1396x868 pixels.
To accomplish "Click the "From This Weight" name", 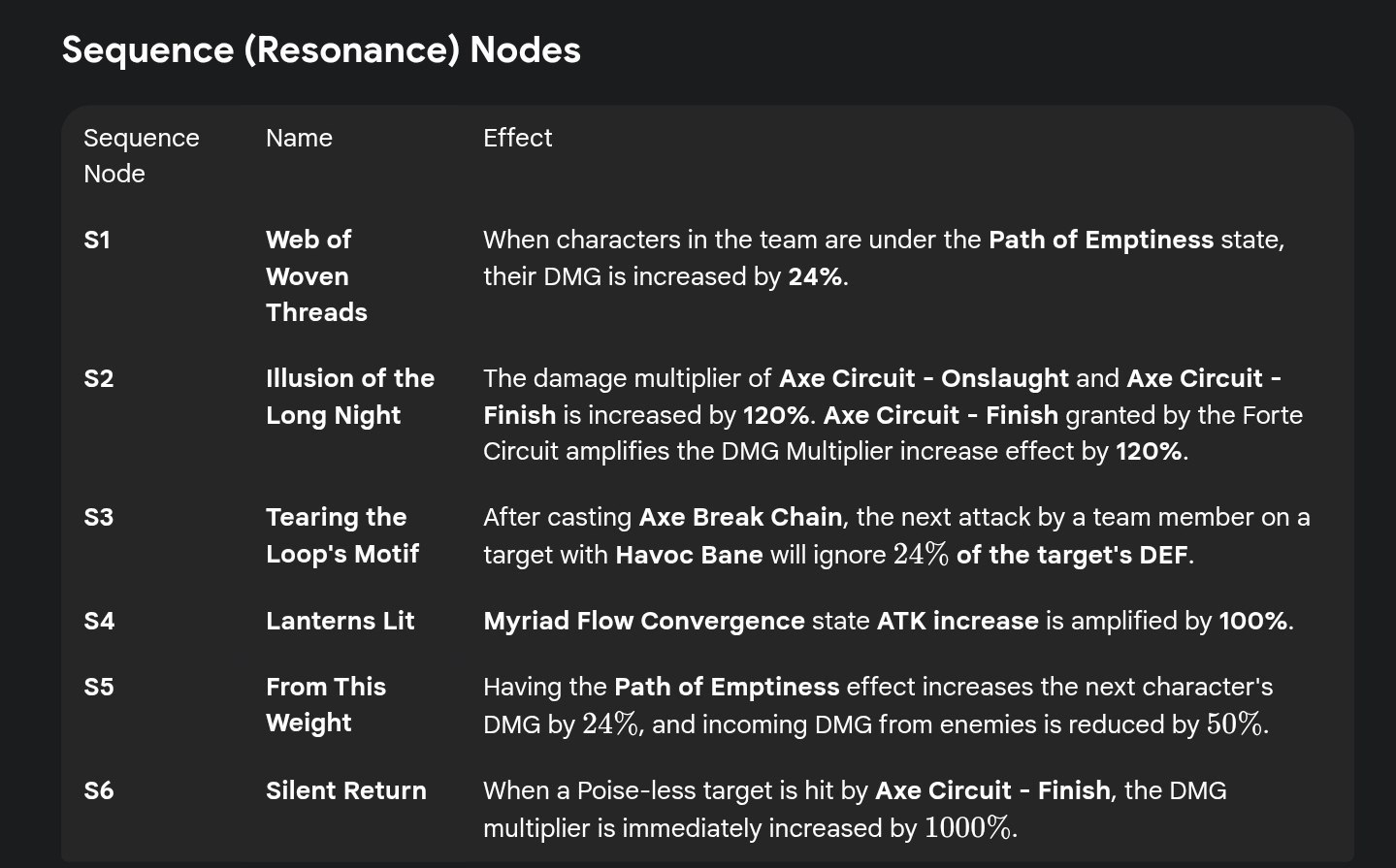I will (325, 704).
